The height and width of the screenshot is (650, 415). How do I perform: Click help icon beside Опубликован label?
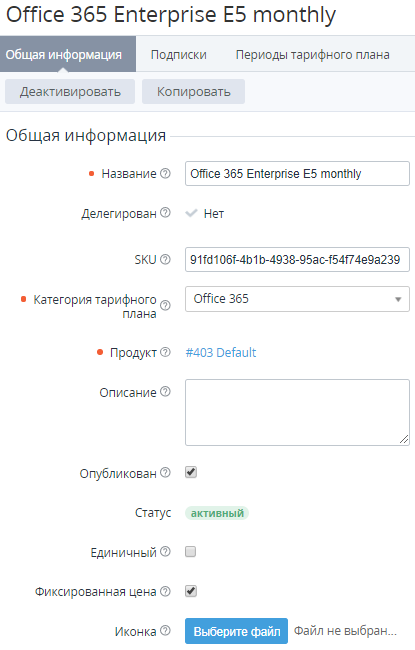click(165, 473)
